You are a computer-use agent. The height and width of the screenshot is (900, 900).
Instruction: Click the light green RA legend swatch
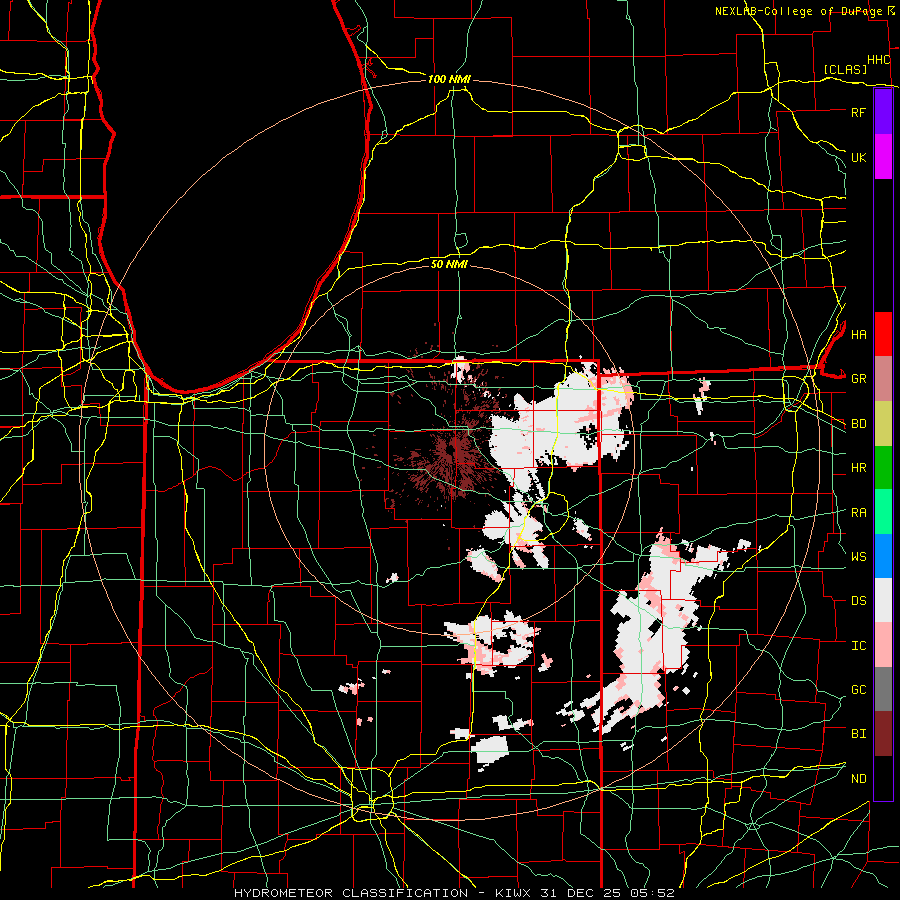coord(883,512)
